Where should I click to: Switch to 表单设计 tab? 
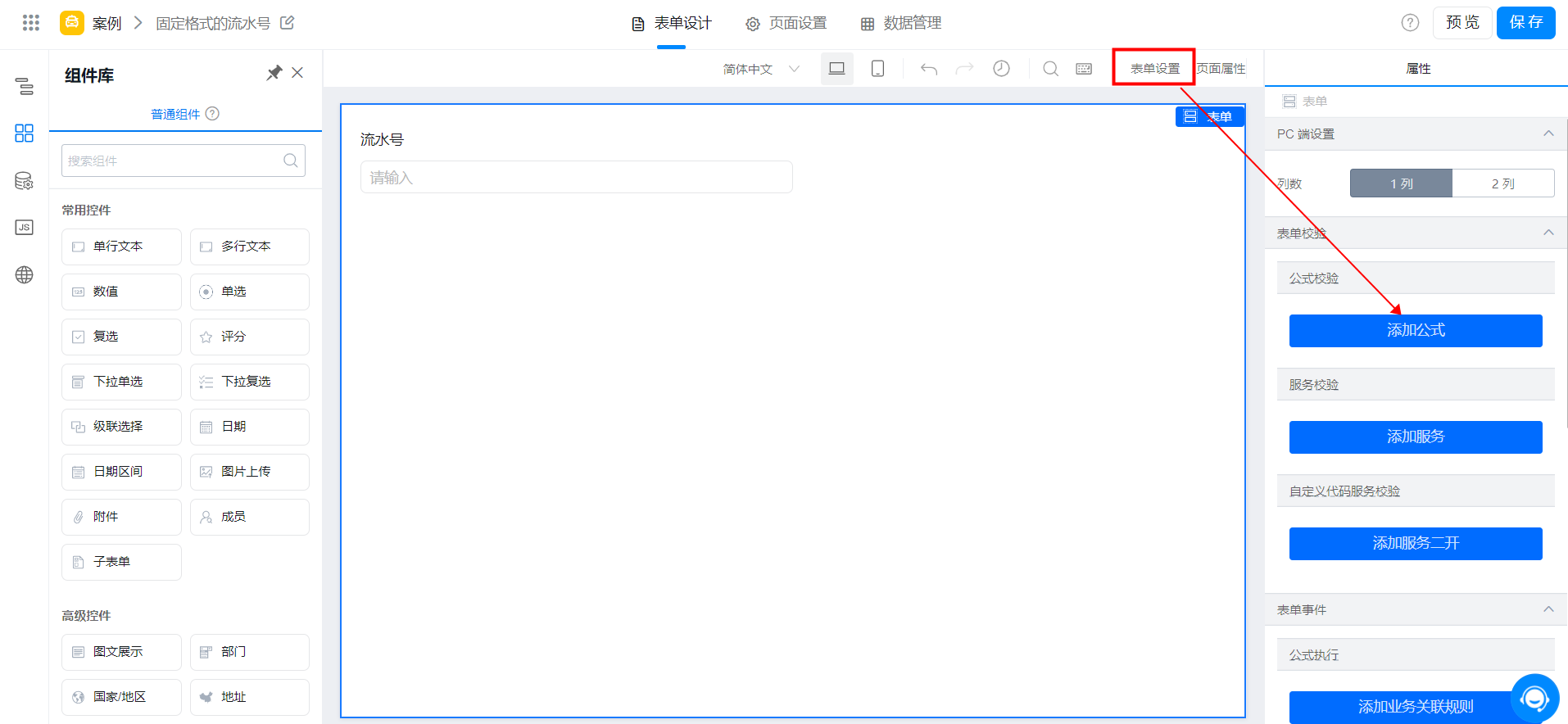(671, 24)
